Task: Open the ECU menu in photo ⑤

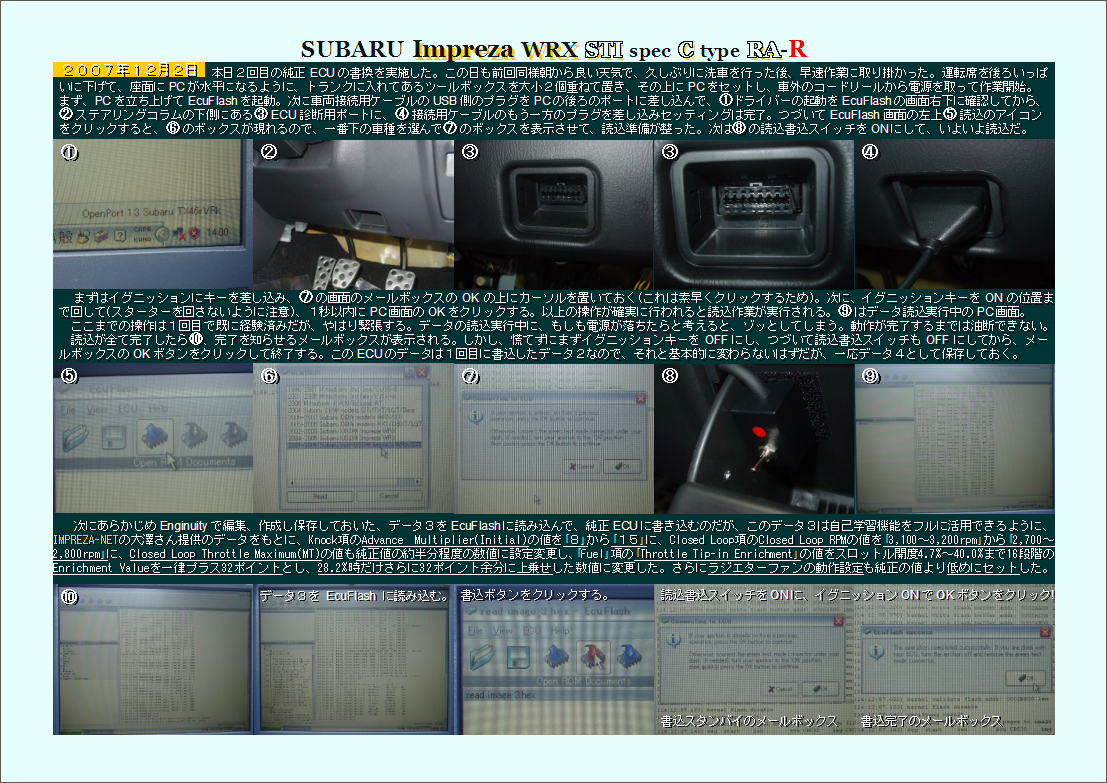Action: pyautogui.click(x=128, y=410)
